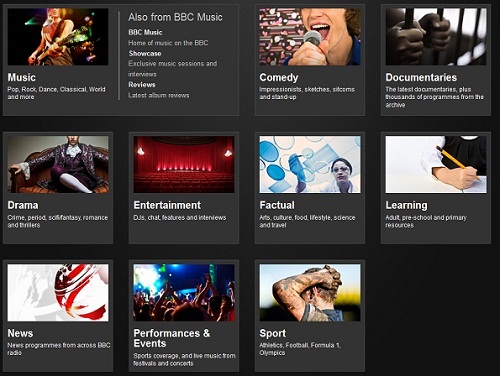Click the Entertainment red theatre image

coord(184,164)
